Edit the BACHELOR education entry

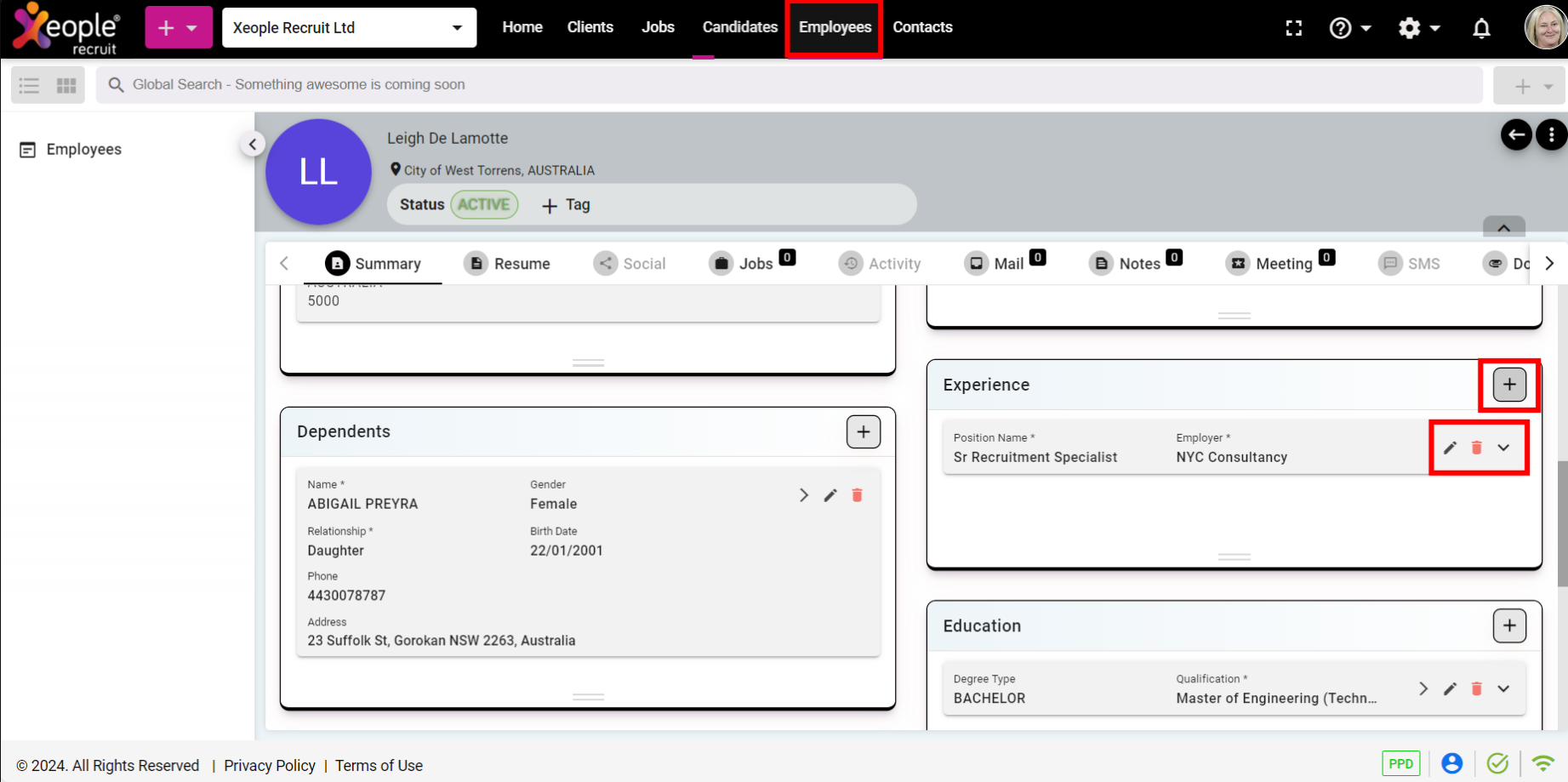1450,689
